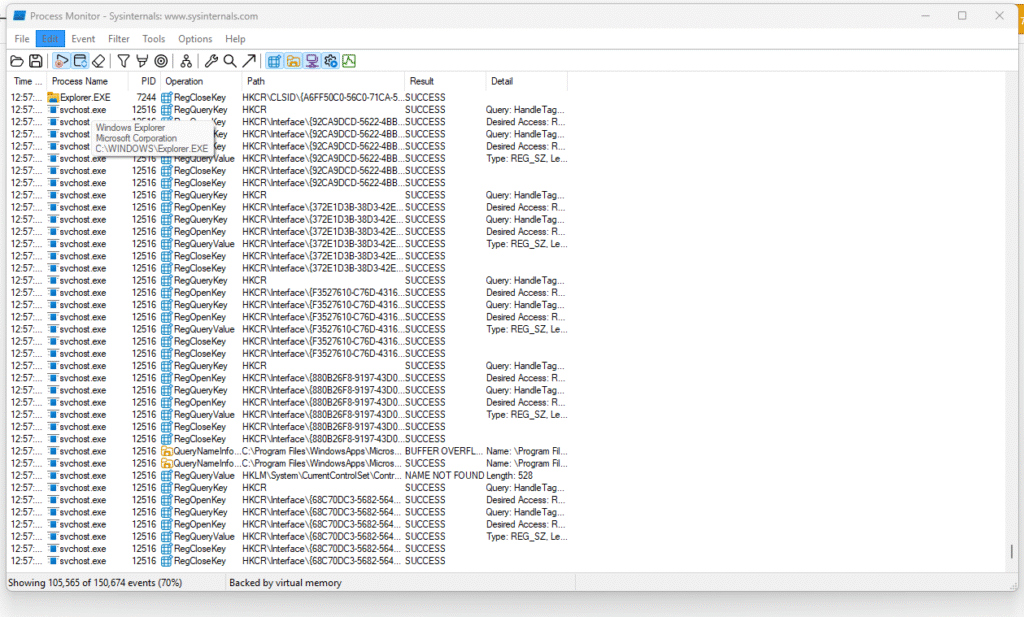Click the Operation column header
The height and width of the screenshot is (617, 1024).
pyautogui.click(x=184, y=81)
